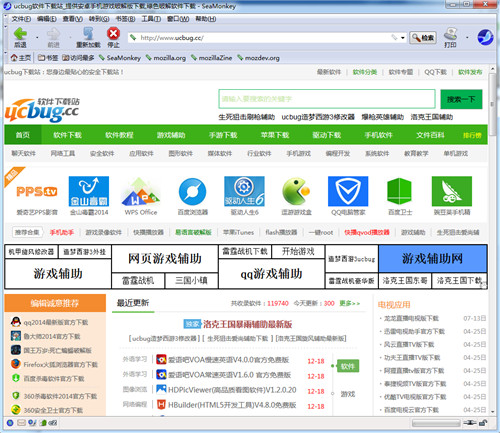The width and height of the screenshot is (500, 433).
Task: Click the security padlock icon in status bar
Action: point(483,423)
